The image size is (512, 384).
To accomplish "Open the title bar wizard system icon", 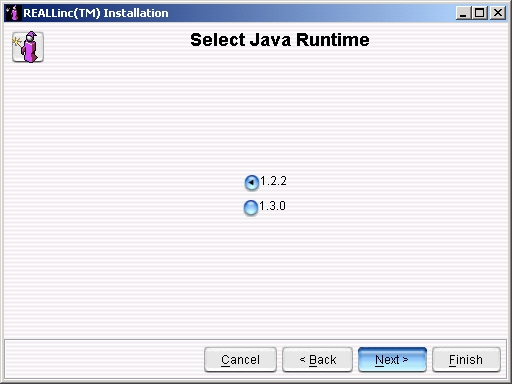I will pyautogui.click(x=13, y=13).
